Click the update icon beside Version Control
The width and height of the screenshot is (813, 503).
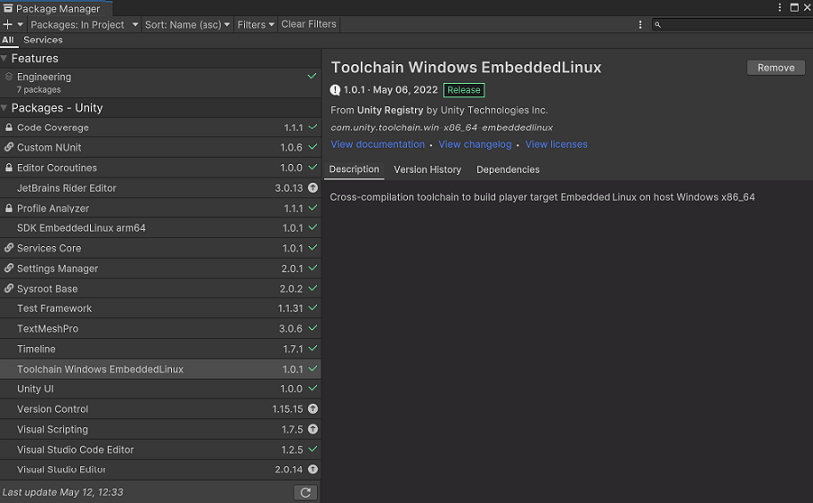pos(313,409)
